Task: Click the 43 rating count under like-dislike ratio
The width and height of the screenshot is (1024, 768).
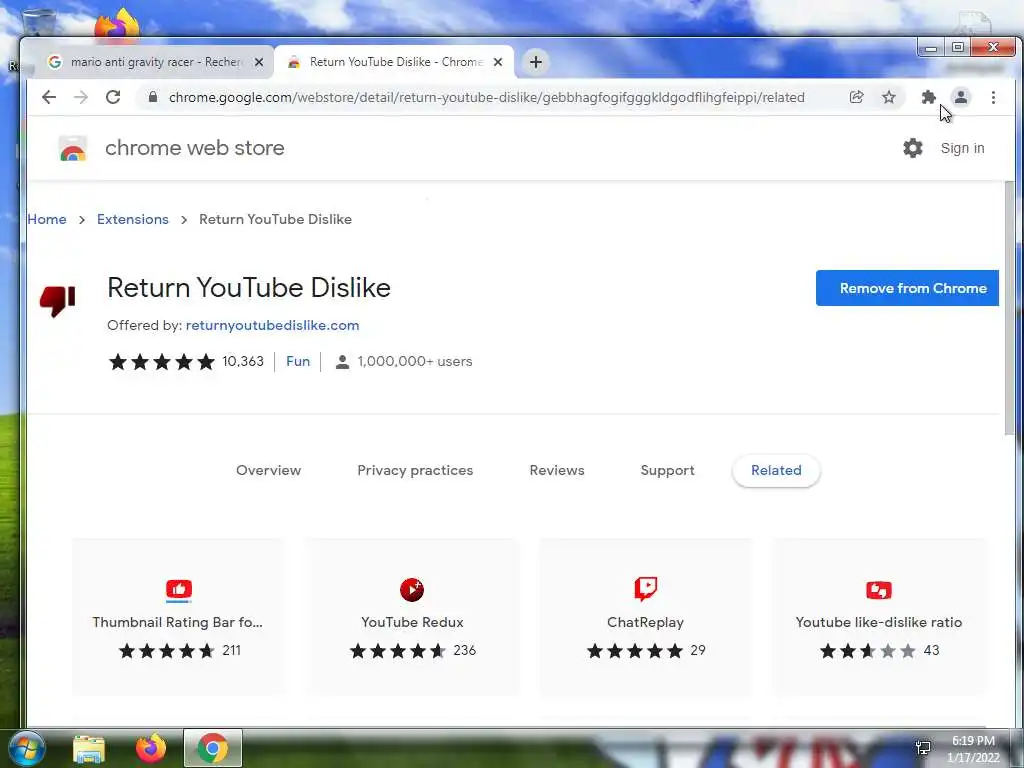Action: (931, 650)
